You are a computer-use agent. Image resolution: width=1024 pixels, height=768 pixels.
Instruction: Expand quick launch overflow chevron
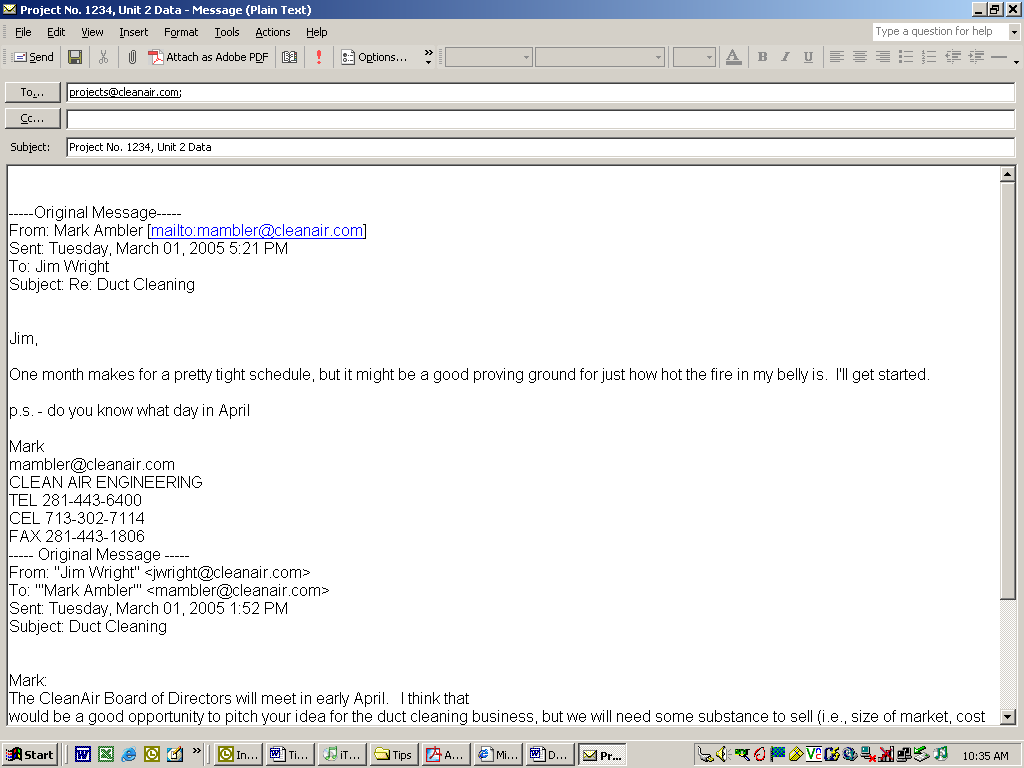click(x=197, y=750)
